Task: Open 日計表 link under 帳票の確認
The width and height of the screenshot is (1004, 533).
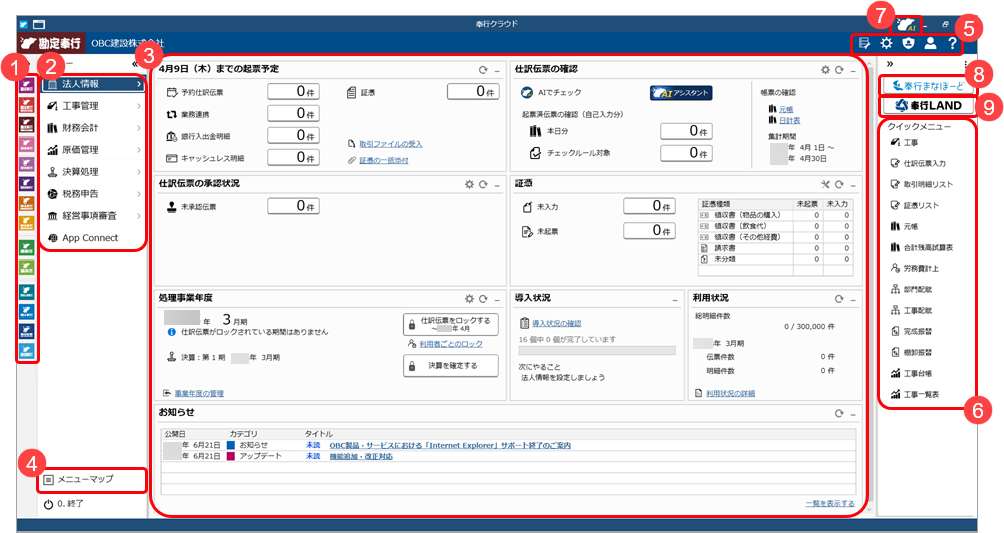Action: 789,120
